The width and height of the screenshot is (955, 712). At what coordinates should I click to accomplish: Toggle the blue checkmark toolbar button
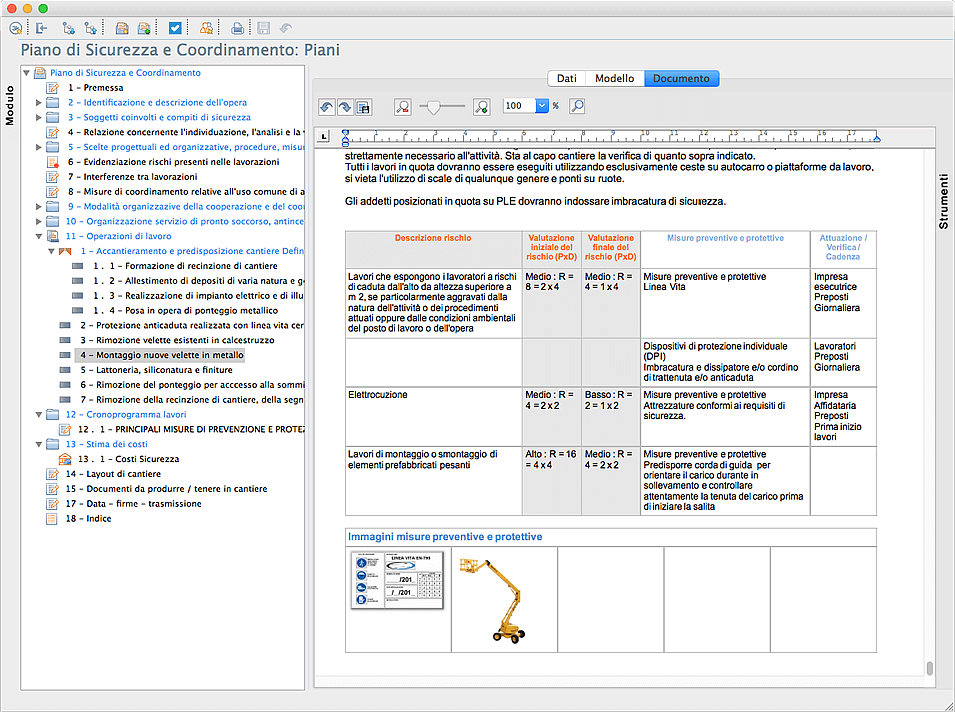click(x=175, y=28)
